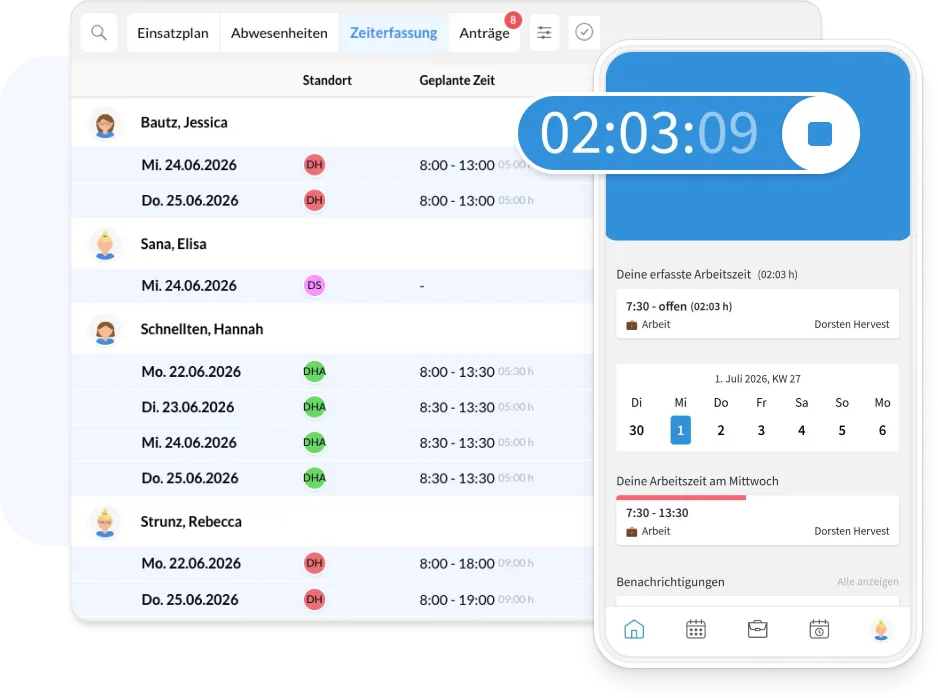This screenshot has height=698, width=938.
Task: Select day 2 (Do) in the week calendar
Action: 721,430
